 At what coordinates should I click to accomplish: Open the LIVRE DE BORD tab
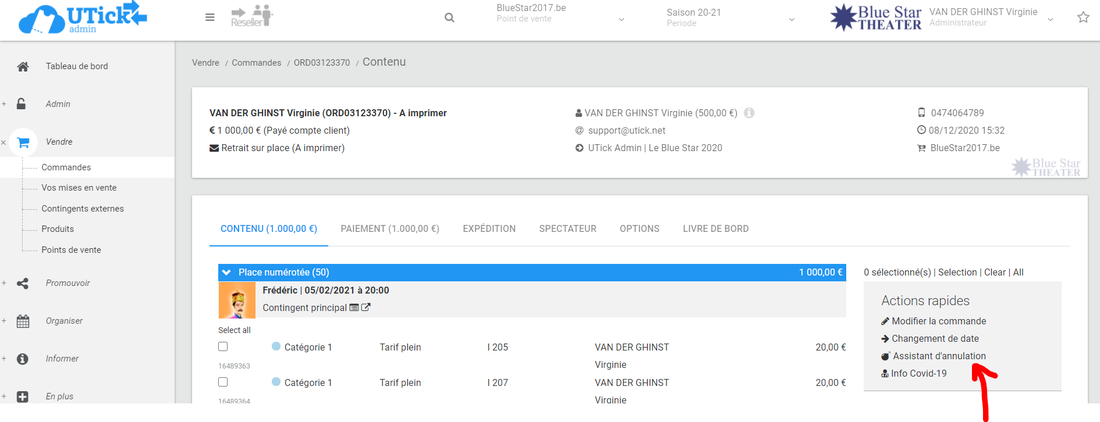715,229
